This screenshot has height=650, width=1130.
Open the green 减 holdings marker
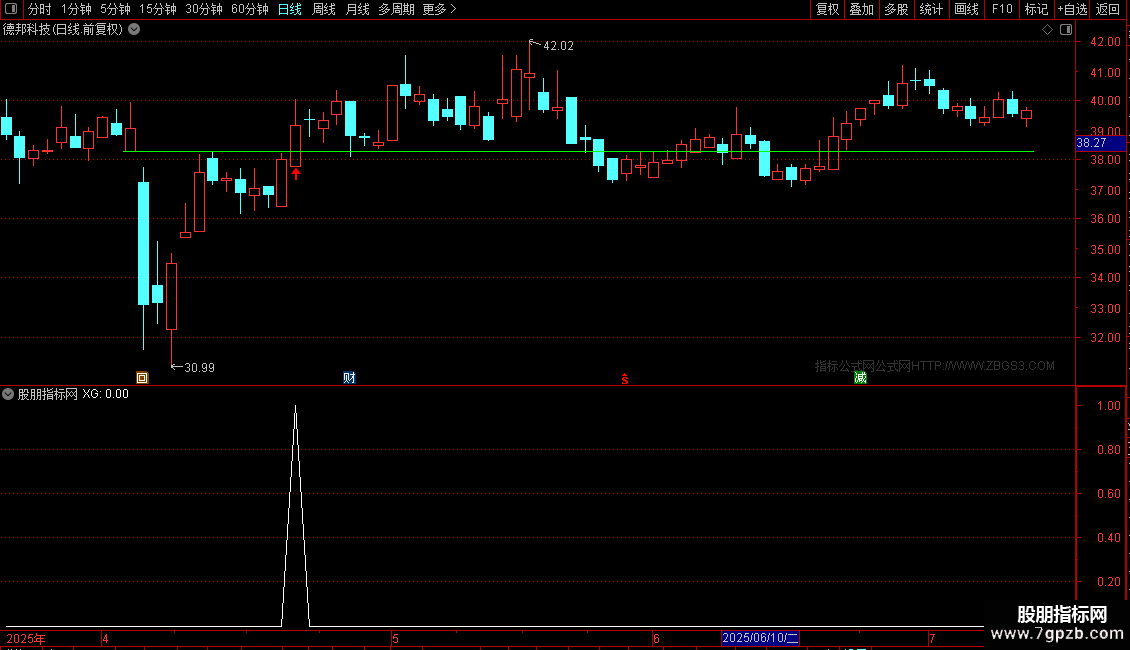[860, 378]
